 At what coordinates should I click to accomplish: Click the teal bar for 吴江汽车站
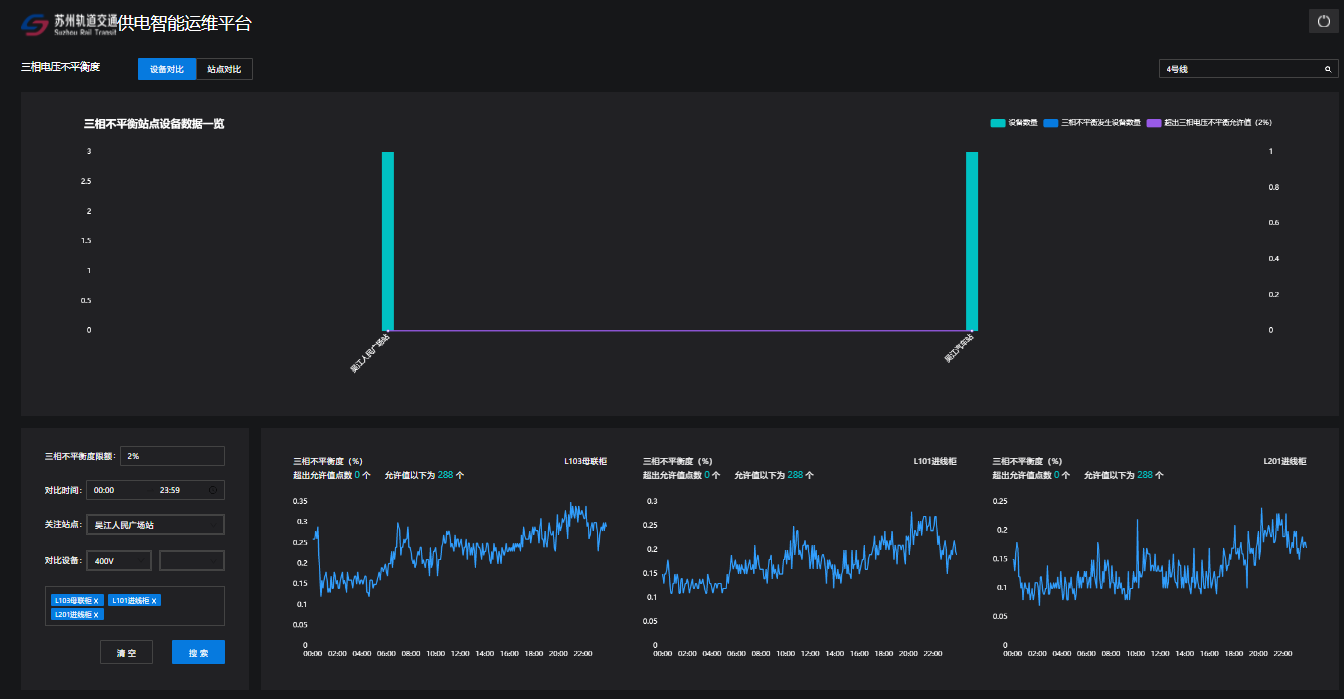point(972,241)
